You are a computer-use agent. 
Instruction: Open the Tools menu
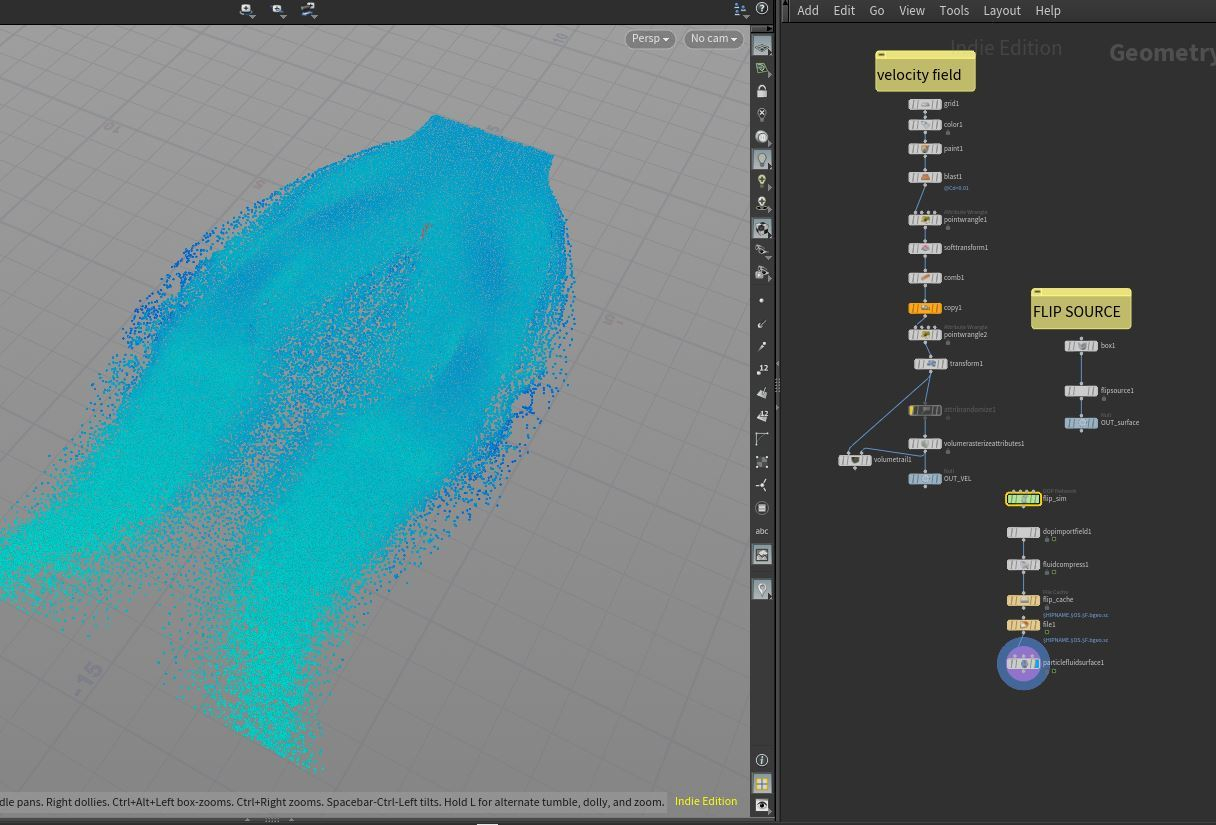(x=953, y=10)
